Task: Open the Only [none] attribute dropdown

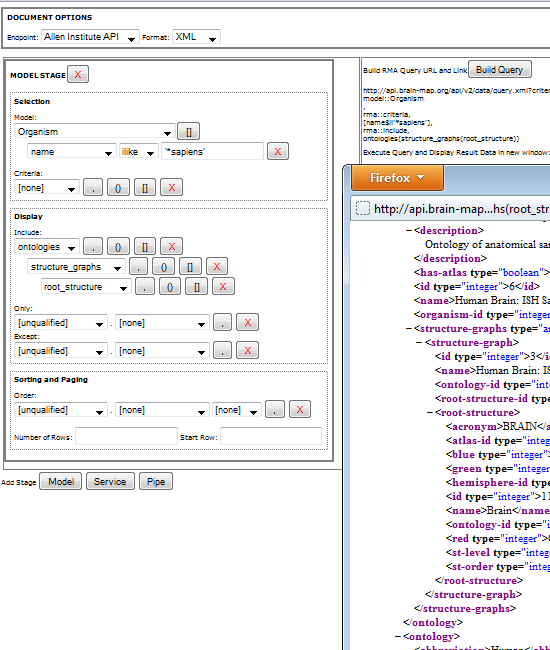Action: tap(162, 323)
